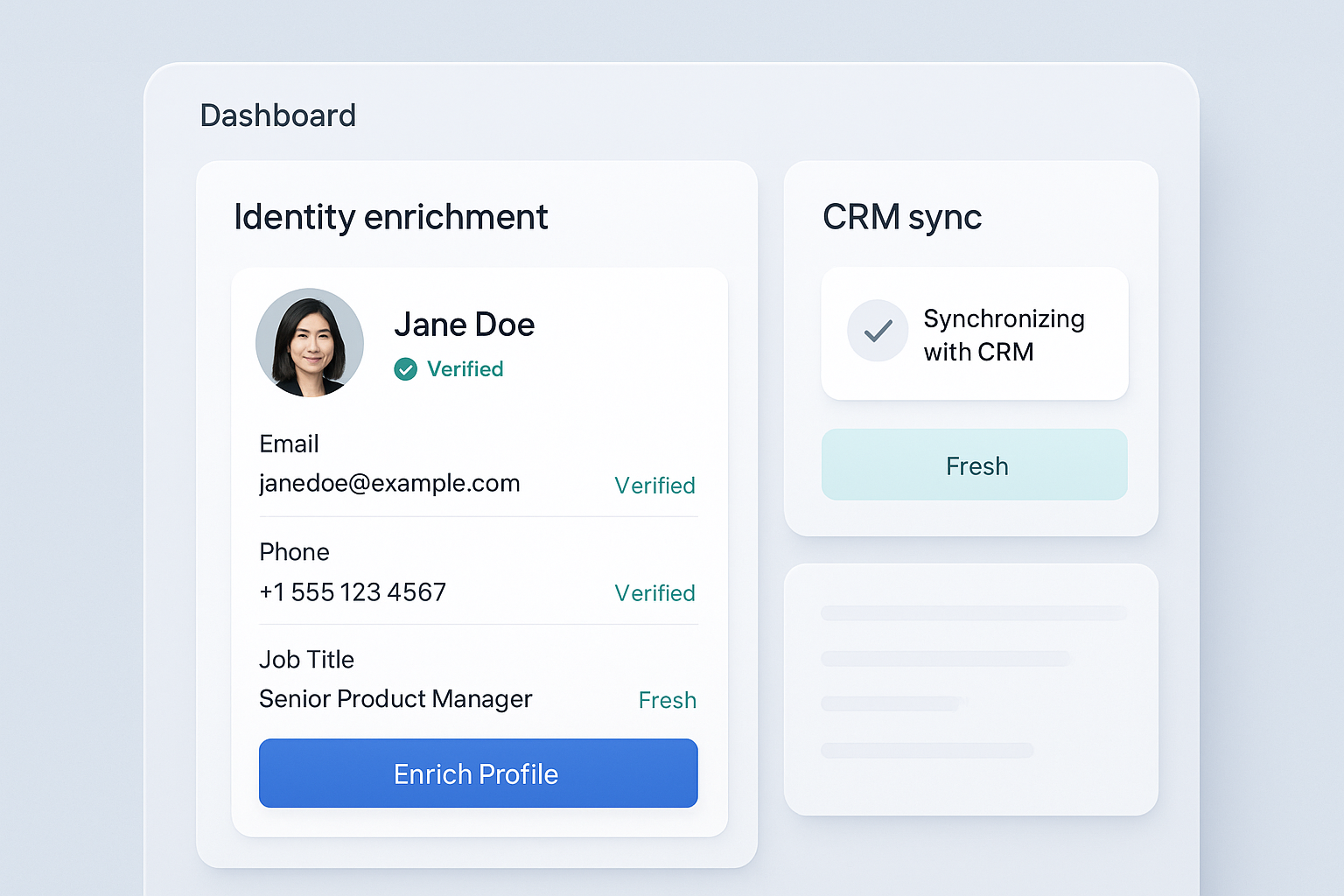Click the Fresh button in CRM sync
1344x896 pixels.
975,465
